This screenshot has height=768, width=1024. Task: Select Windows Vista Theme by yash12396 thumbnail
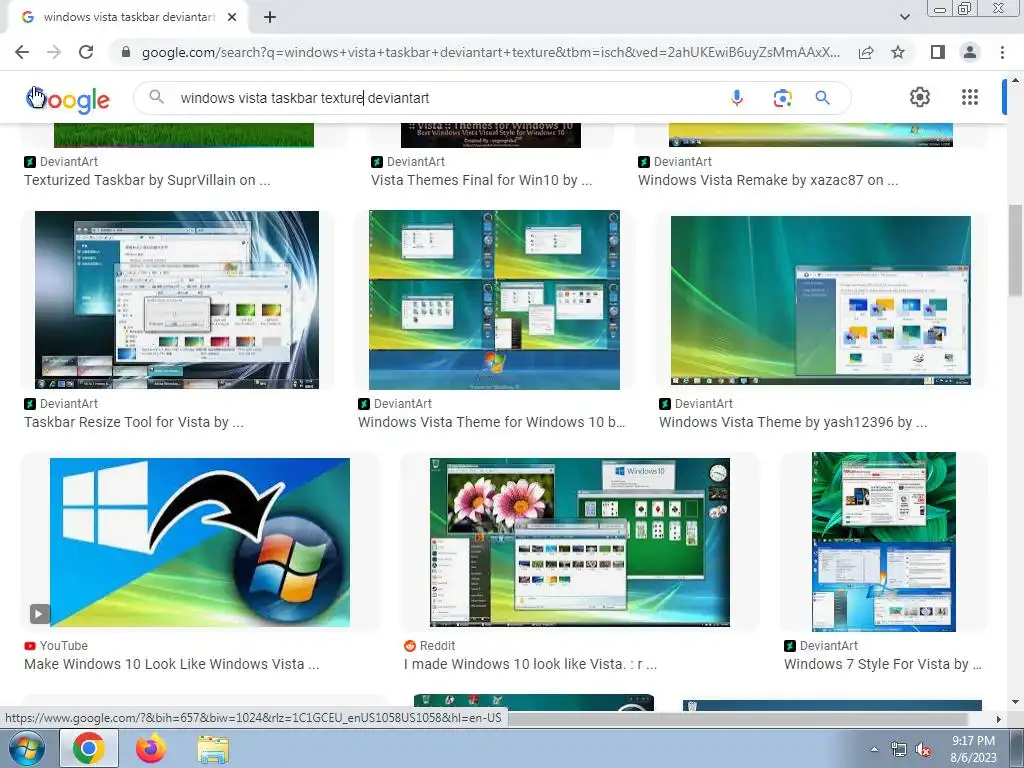pyautogui.click(x=821, y=300)
